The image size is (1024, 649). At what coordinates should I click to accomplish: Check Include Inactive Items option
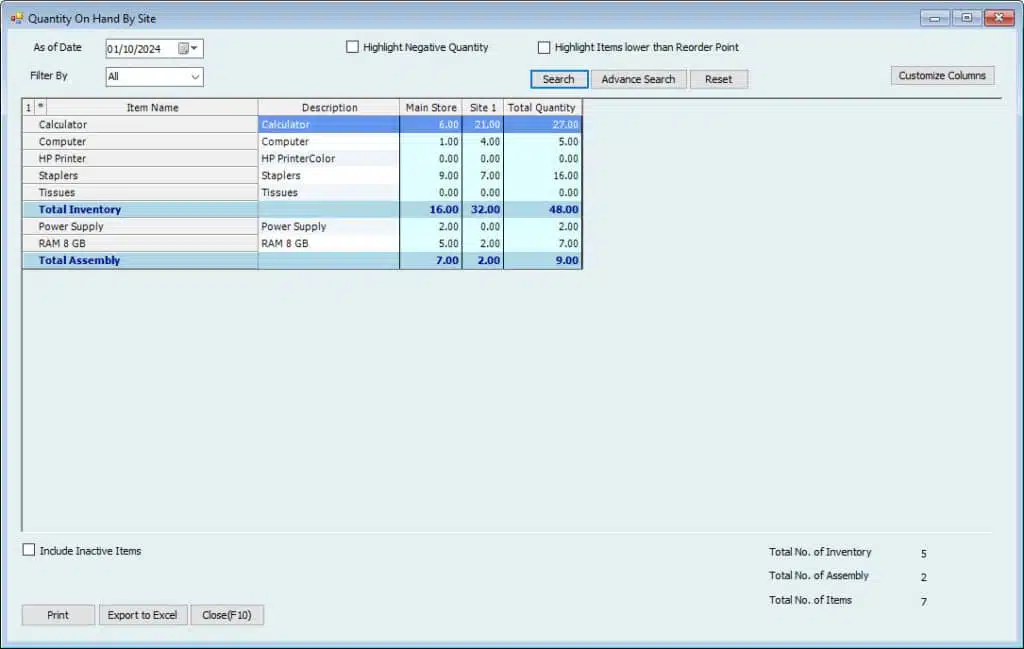[29, 550]
